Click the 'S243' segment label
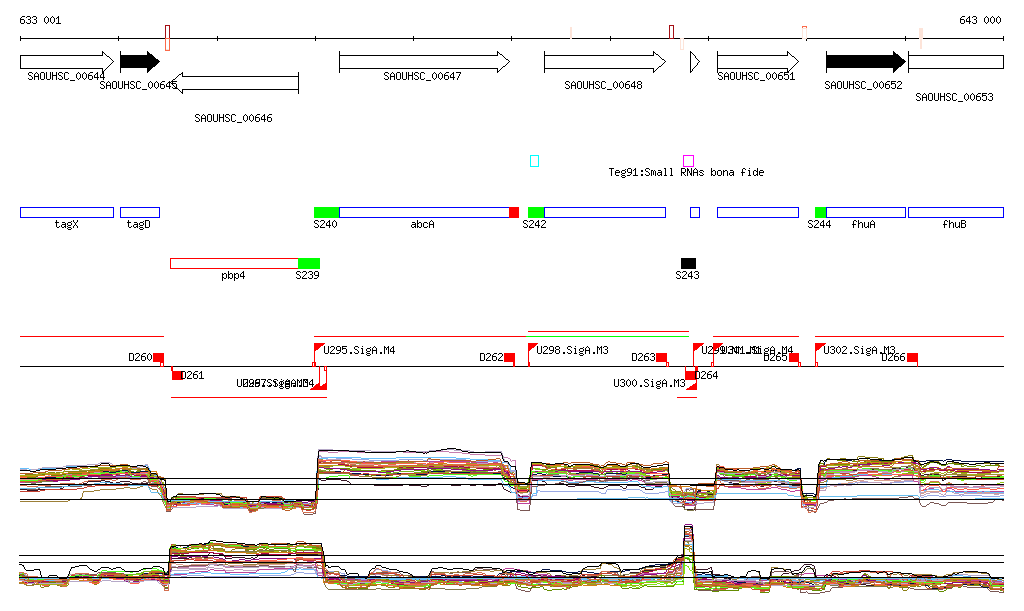Screen dimensions: 1024x611 tap(688, 275)
